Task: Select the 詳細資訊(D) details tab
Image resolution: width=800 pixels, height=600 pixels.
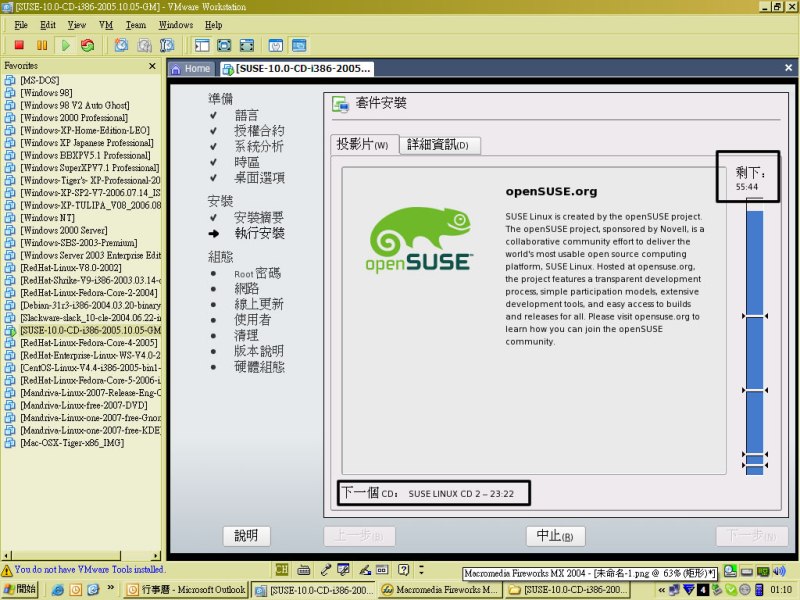Action: [x=439, y=145]
